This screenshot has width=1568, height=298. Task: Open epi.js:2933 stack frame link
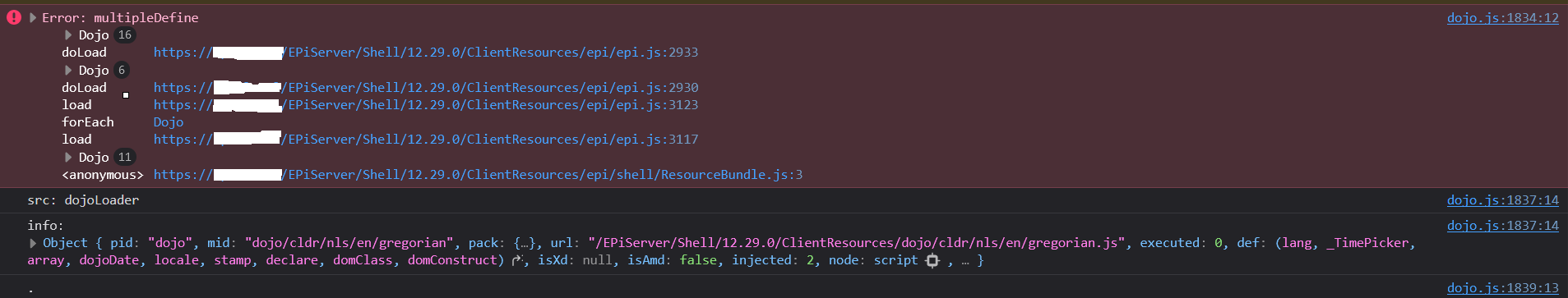426,53
